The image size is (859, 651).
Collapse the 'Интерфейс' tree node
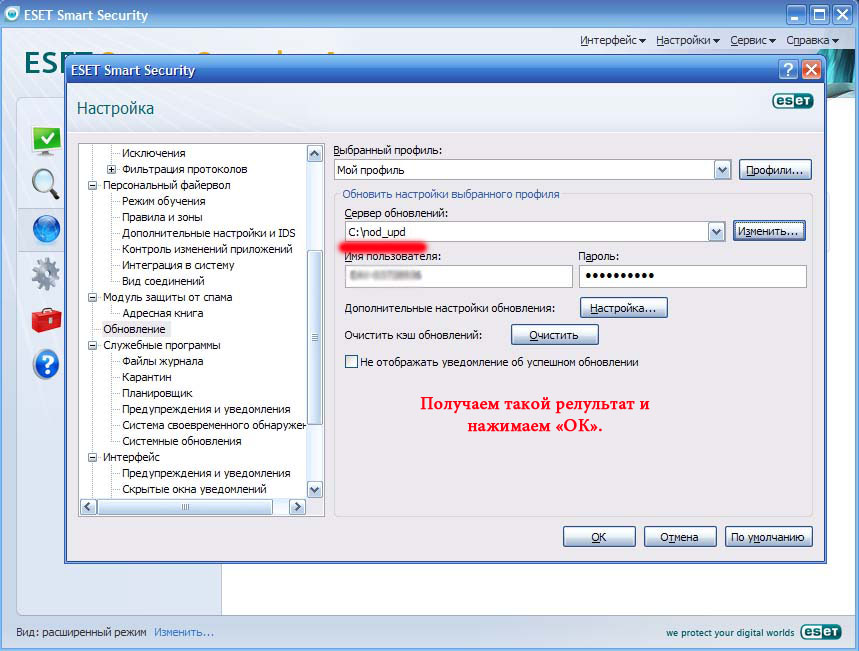[x=93, y=457]
